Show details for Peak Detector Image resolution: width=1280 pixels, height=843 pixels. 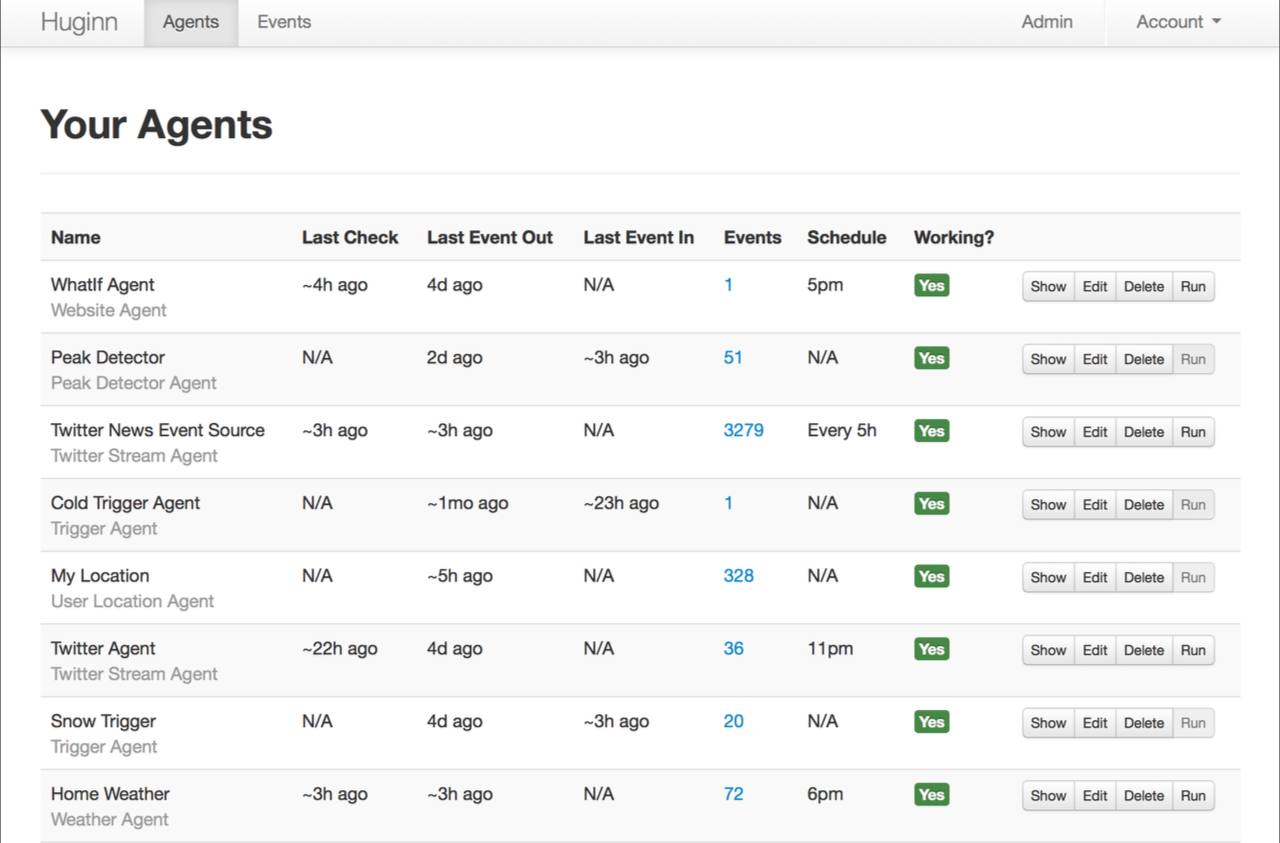tap(1048, 359)
